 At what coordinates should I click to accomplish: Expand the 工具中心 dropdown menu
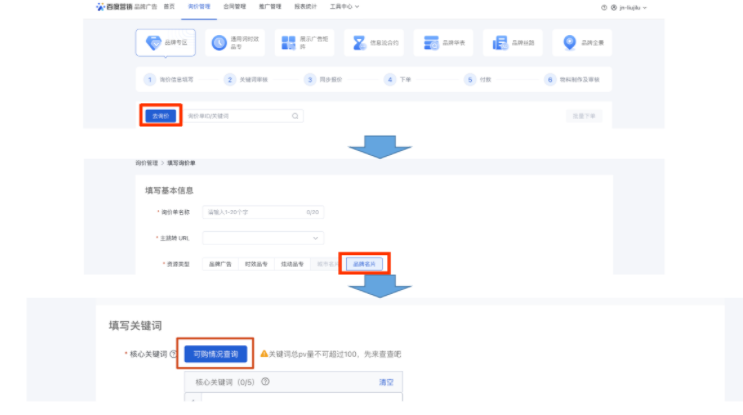344,7
